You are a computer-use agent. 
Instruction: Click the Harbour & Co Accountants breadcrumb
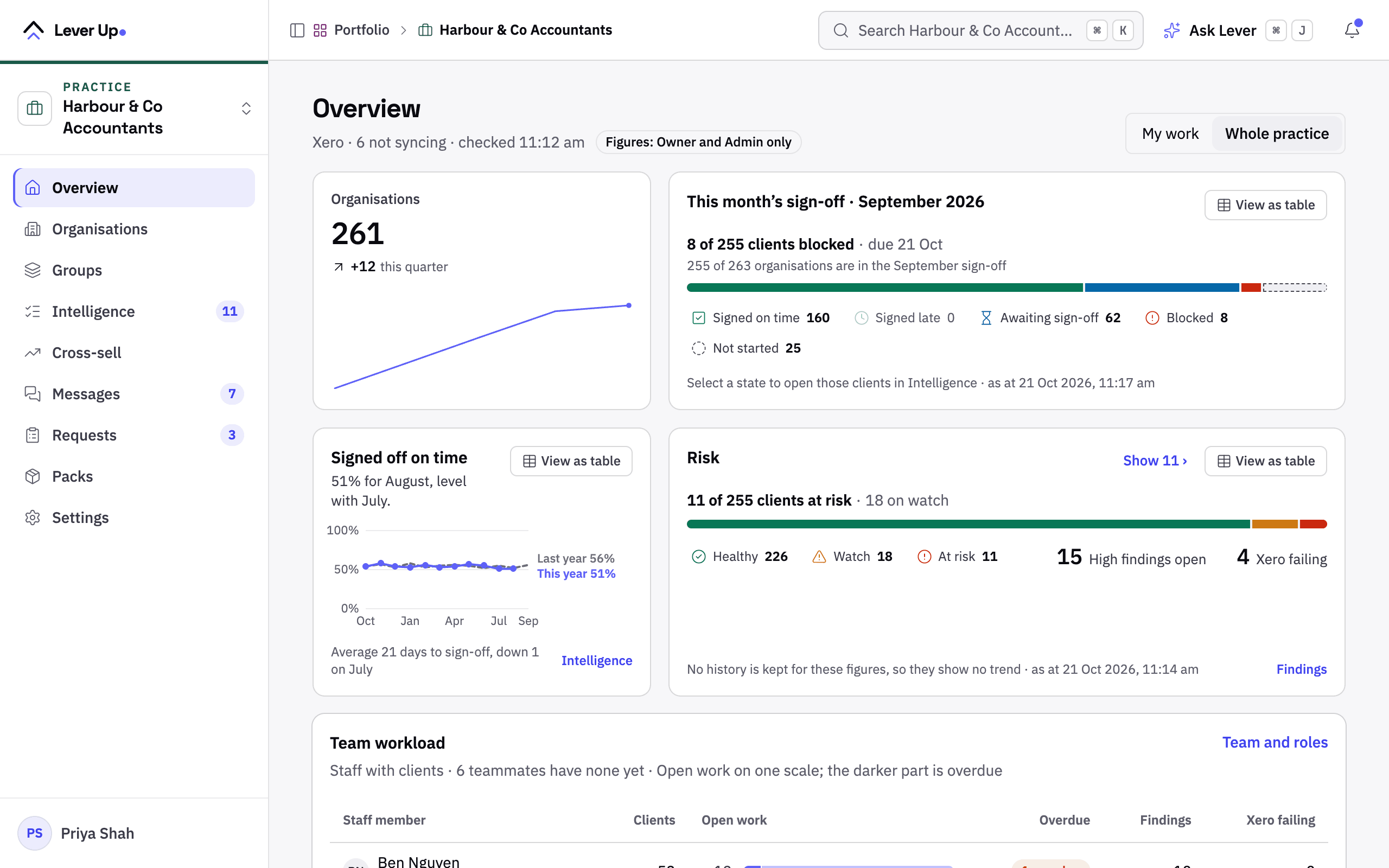(x=515, y=30)
